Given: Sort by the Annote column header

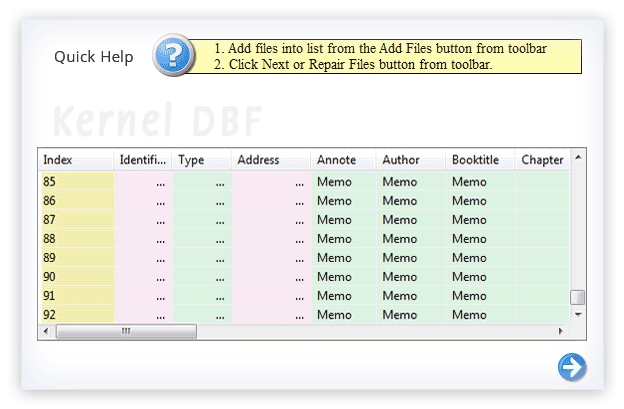Looking at the screenshot, I should 343,160.
